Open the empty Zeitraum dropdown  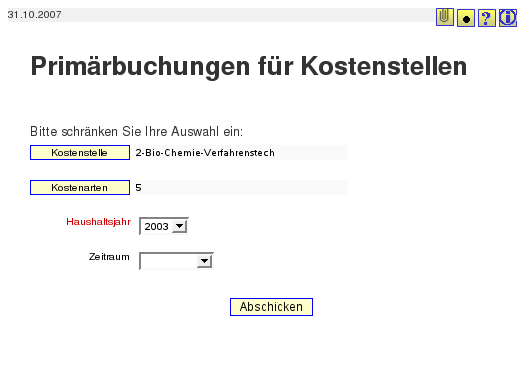pyautogui.click(x=176, y=261)
